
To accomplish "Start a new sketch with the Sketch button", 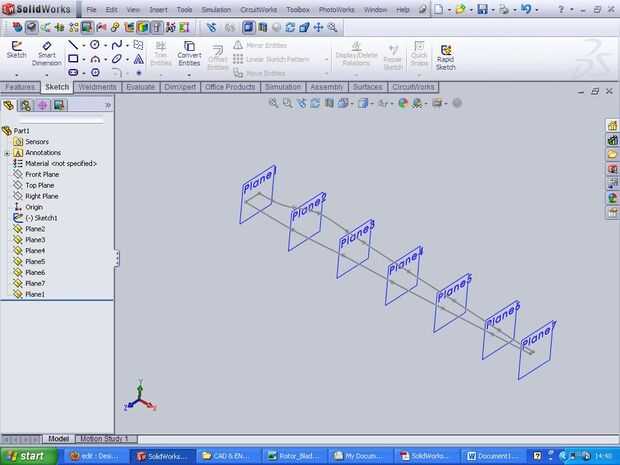I will [x=17, y=50].
